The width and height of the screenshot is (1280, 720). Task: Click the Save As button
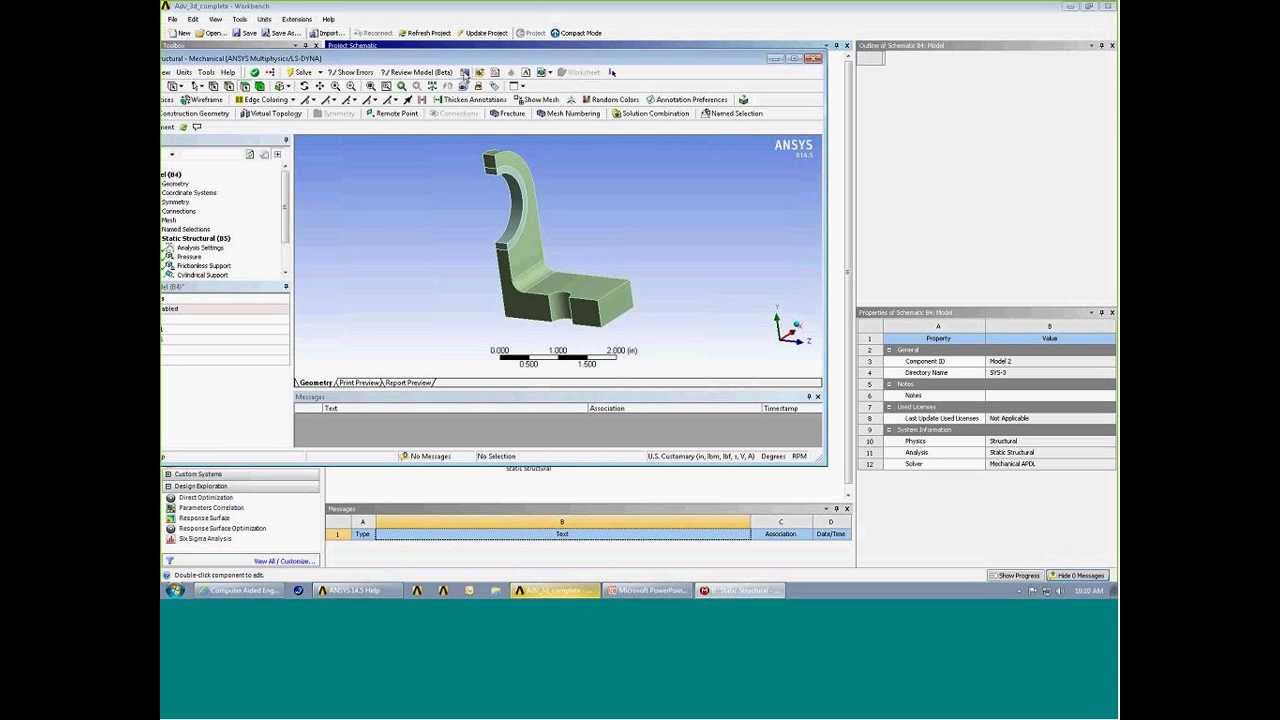click(x=281, y=33)
